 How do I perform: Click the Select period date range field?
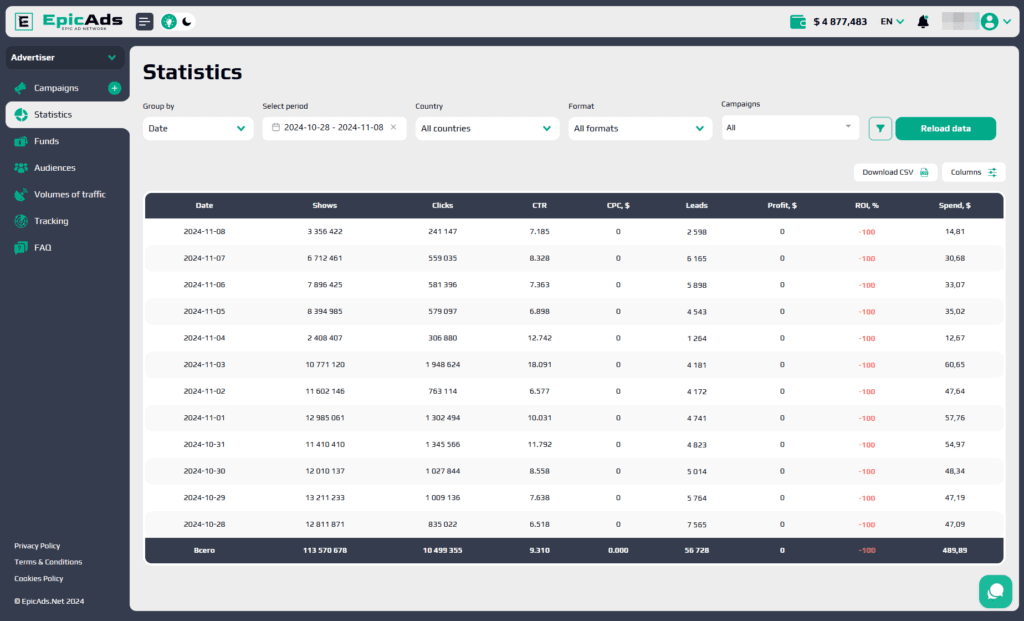(334, 128)
